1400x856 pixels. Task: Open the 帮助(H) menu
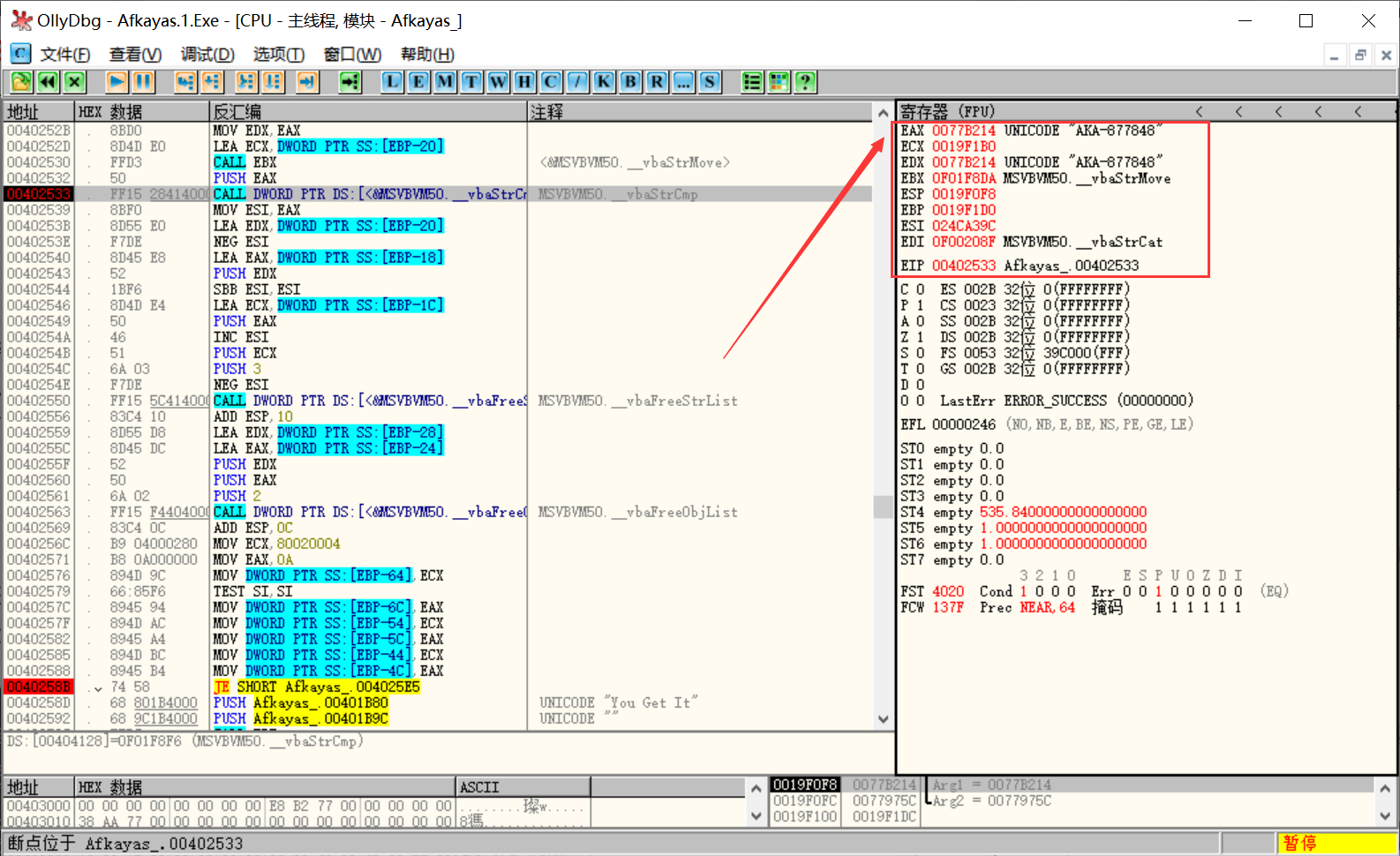point(427,55)
